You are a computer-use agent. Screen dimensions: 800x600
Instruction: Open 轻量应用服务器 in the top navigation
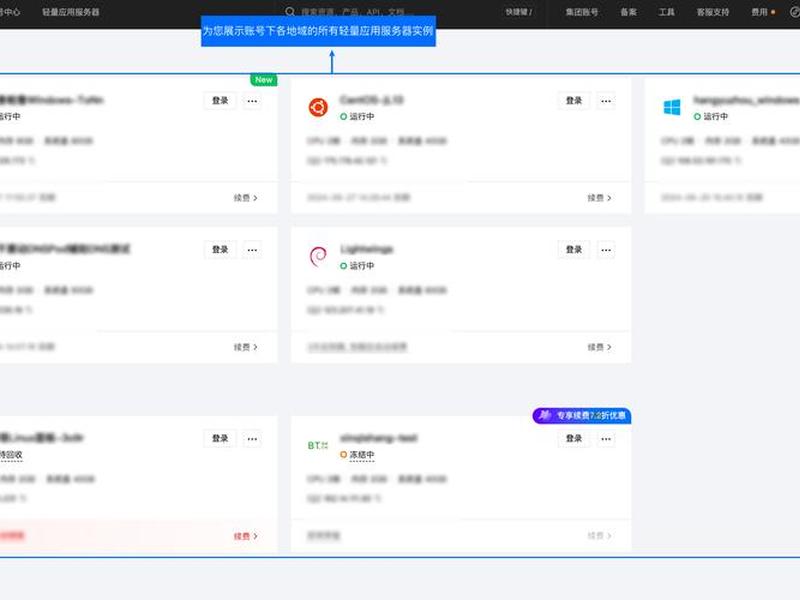coord(70,12)
